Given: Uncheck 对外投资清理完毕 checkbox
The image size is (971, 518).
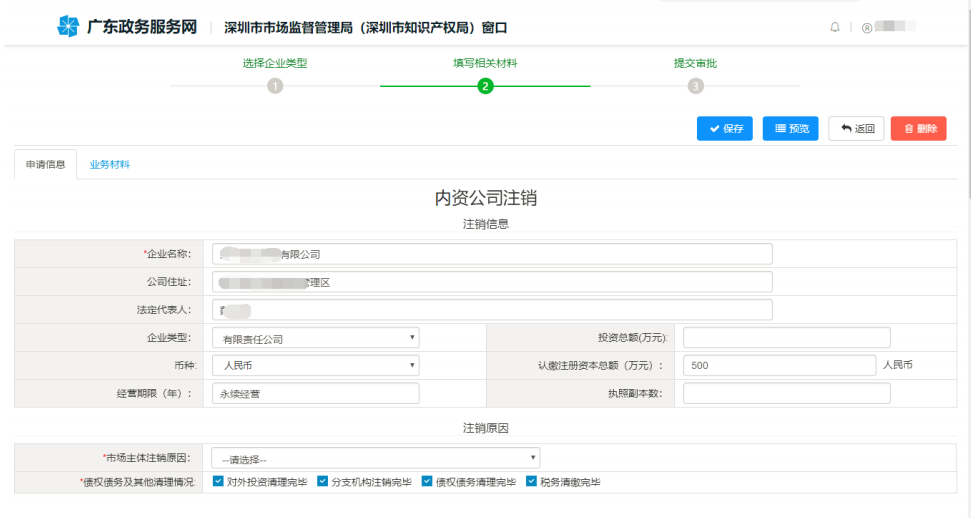Looking at the screenshot, I should pyautogui.click(x=219, y=482).
